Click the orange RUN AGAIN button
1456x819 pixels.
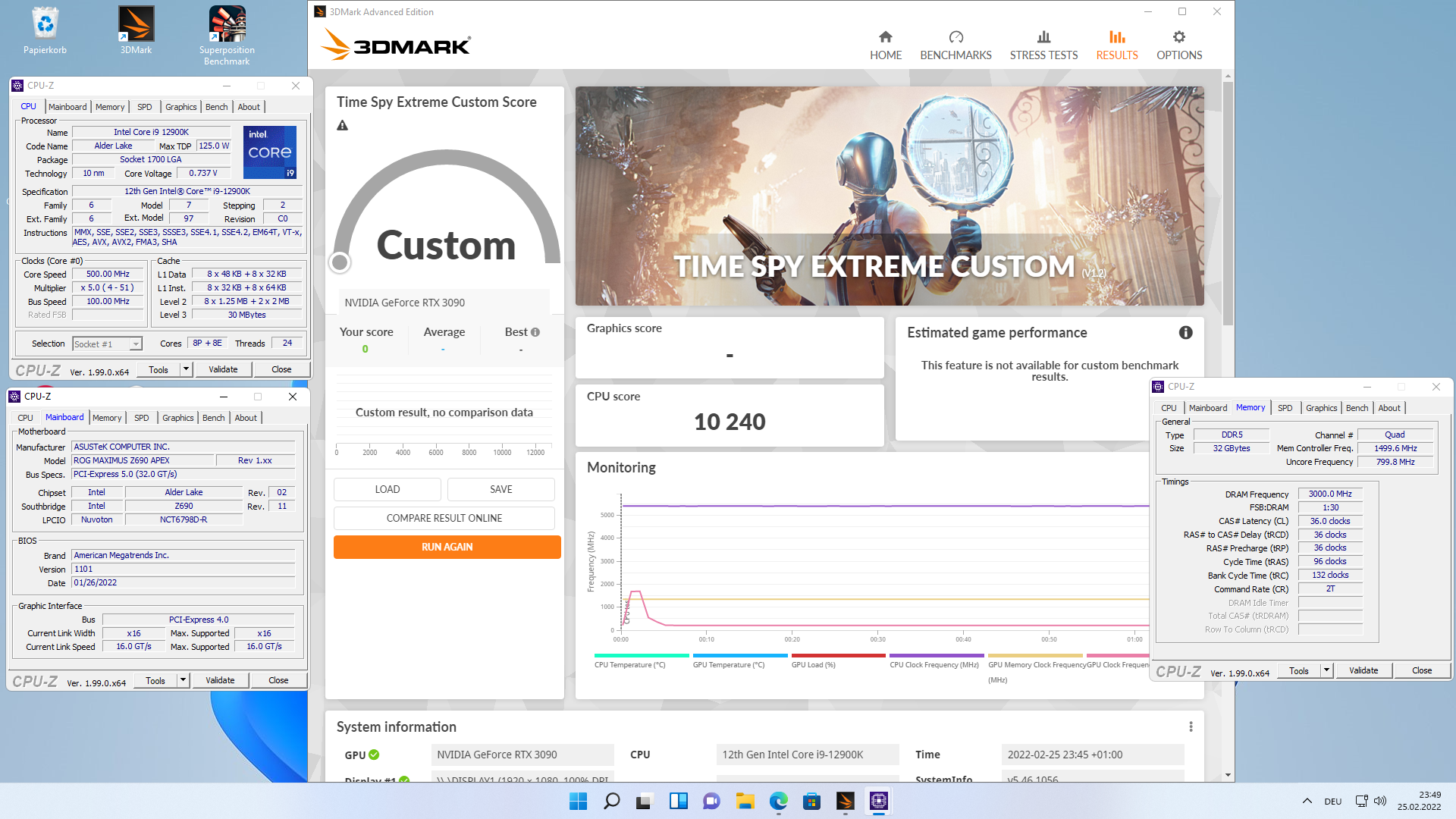pos(447,547)
